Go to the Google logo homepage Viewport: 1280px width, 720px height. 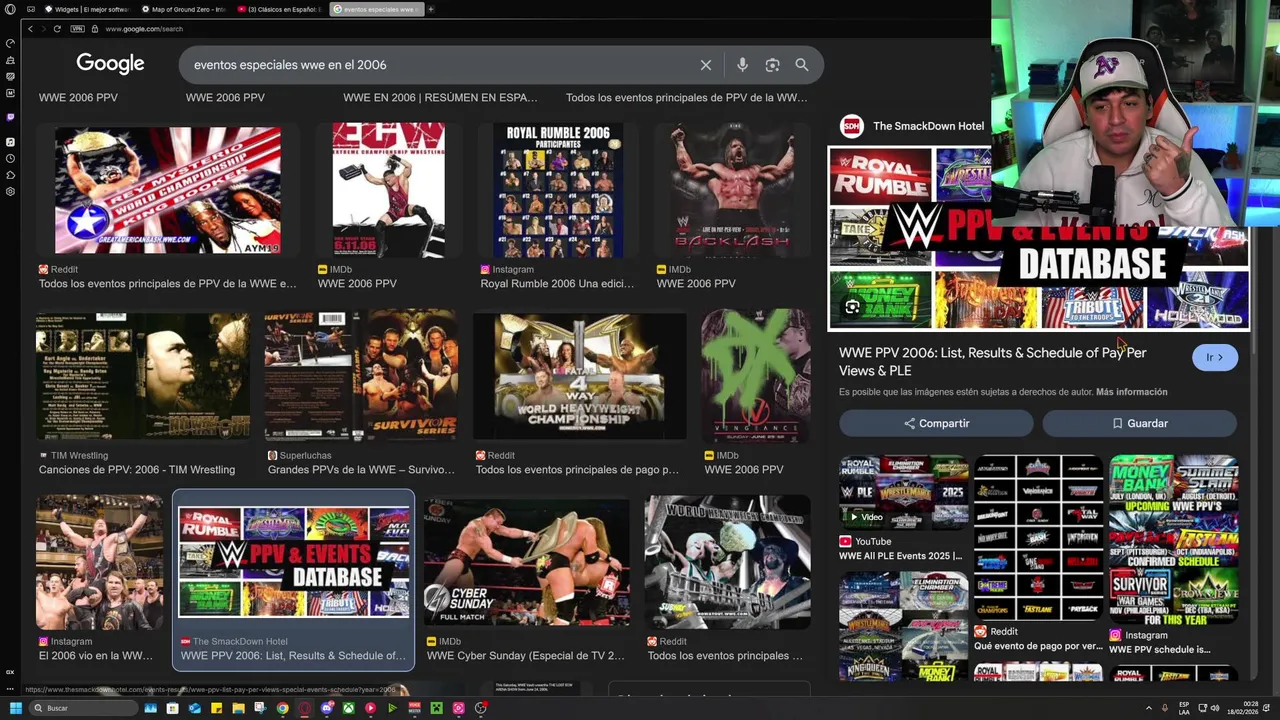(110, 64)
